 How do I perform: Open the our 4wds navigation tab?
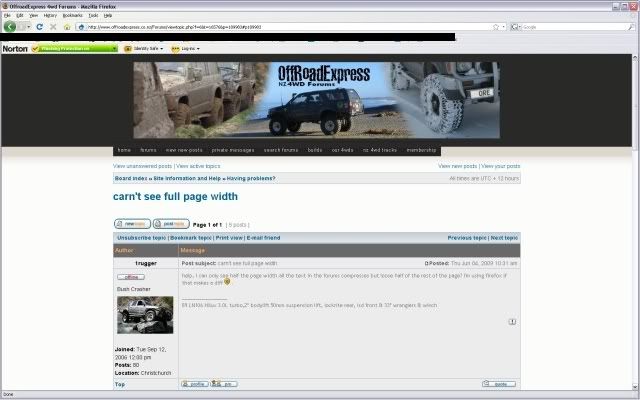(x=342, y=150)
